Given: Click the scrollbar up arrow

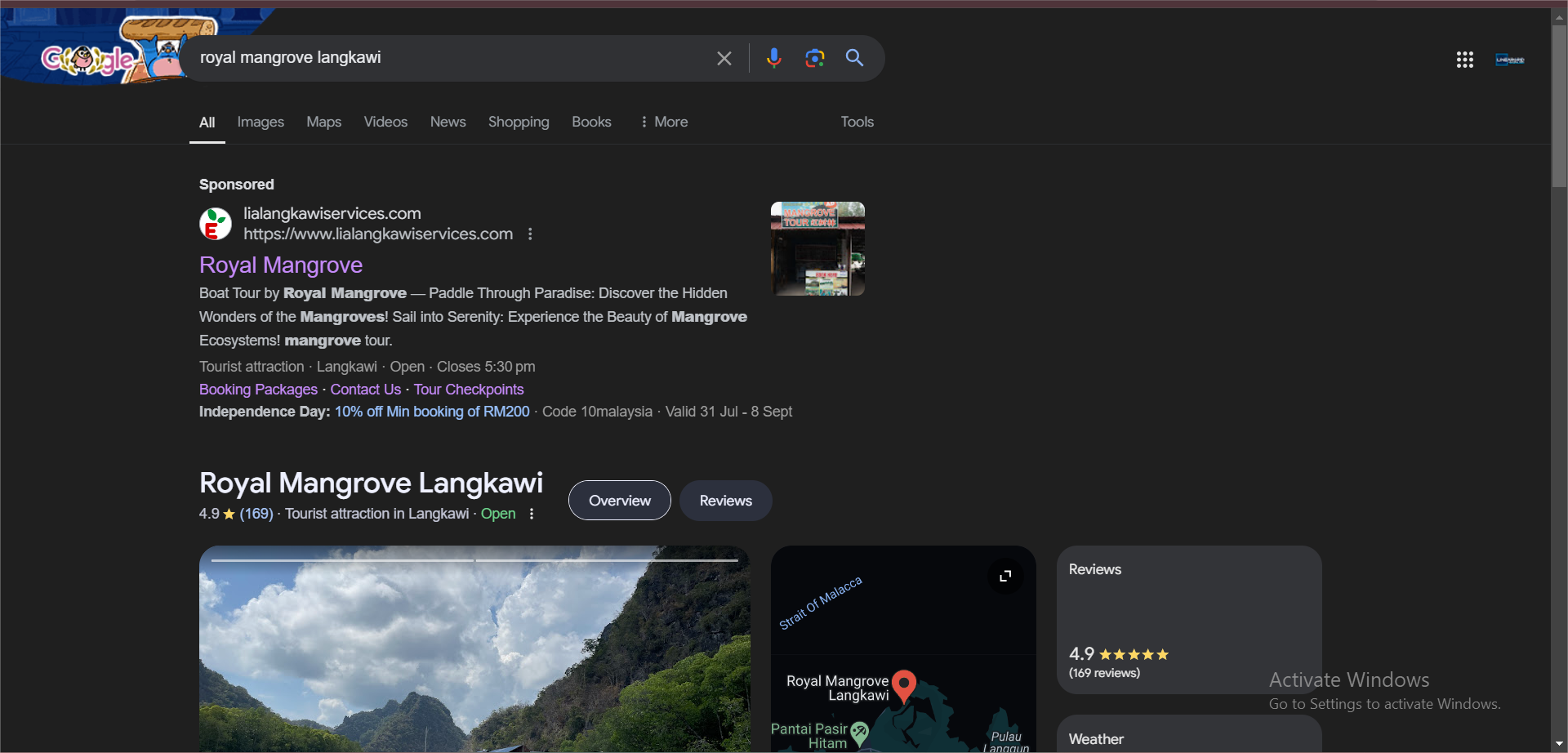Looking at the screenshot, I should [x=1559, y=17].
